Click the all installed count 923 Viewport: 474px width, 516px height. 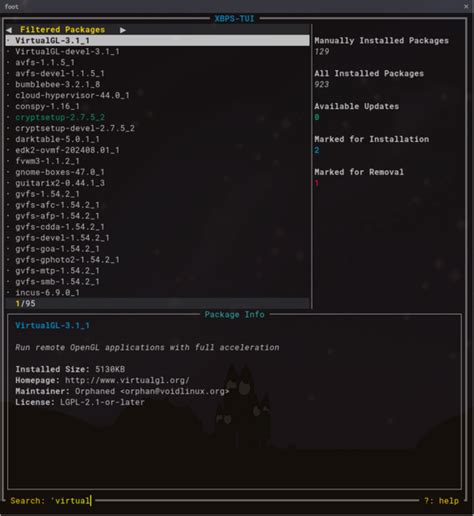pos(322,84)
